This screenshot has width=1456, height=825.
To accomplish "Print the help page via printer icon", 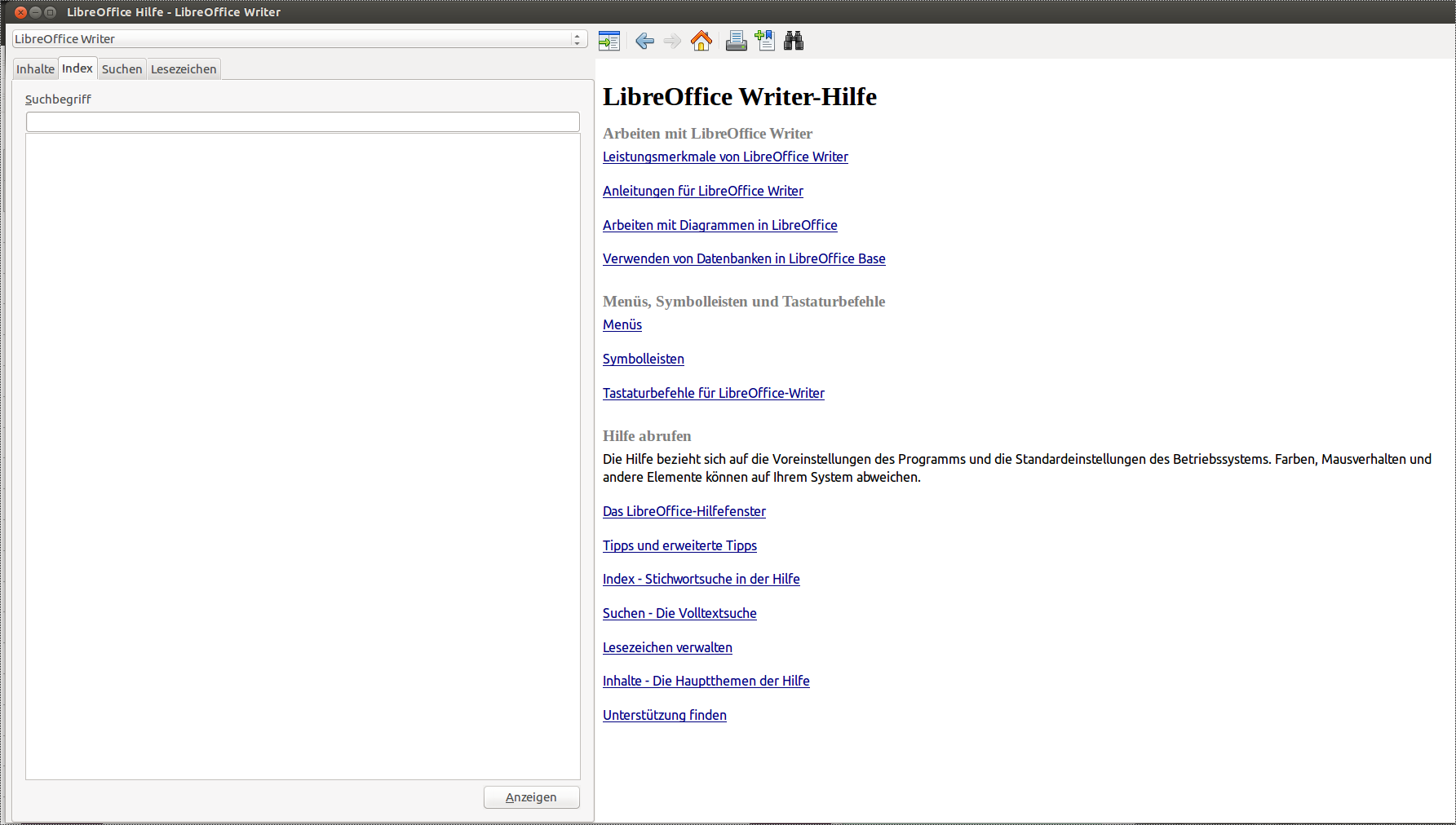I will tap(737, 41).
